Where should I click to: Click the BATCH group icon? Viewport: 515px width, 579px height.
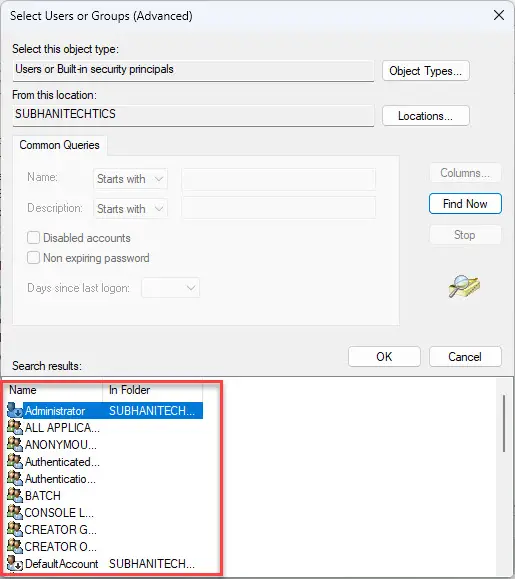pyautogui.click(x=15, y=495)
